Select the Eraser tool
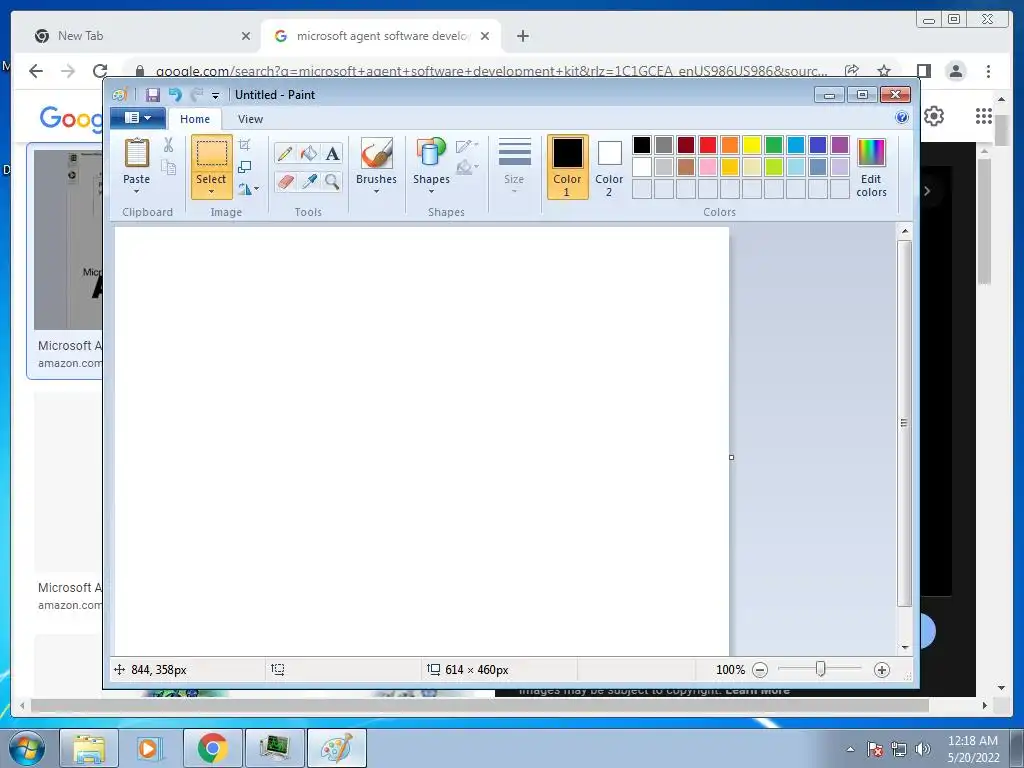1024x768 pixels. click(285, 182)
